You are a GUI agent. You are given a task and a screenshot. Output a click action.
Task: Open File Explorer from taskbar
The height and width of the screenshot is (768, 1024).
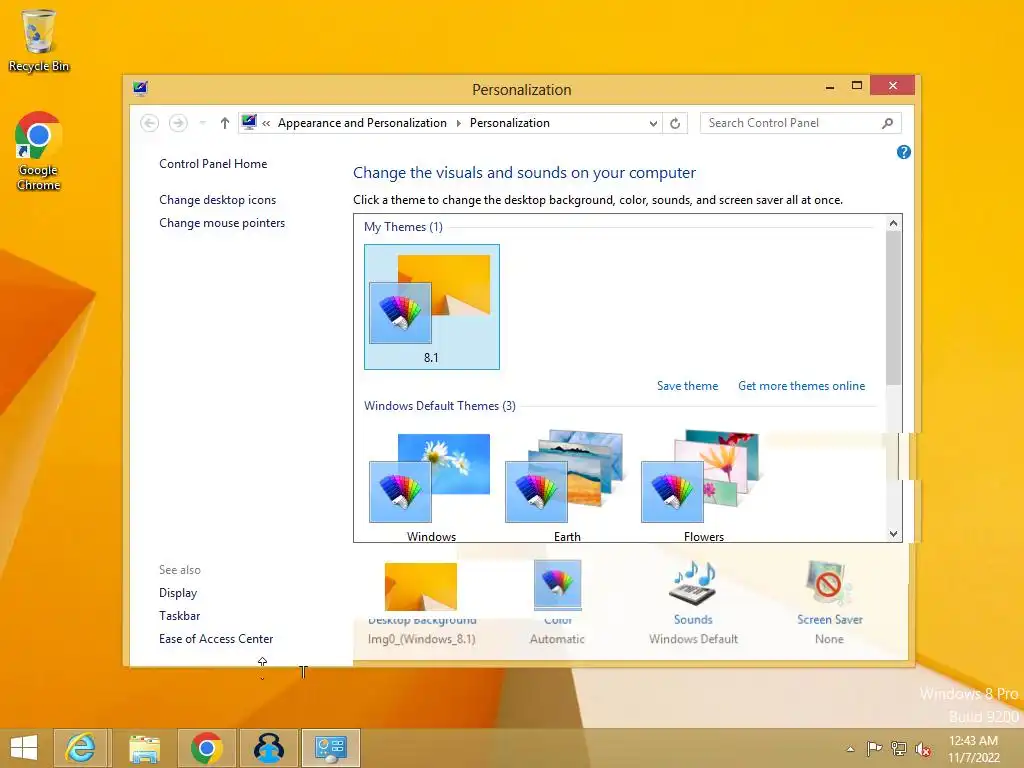tap(144, 748)
